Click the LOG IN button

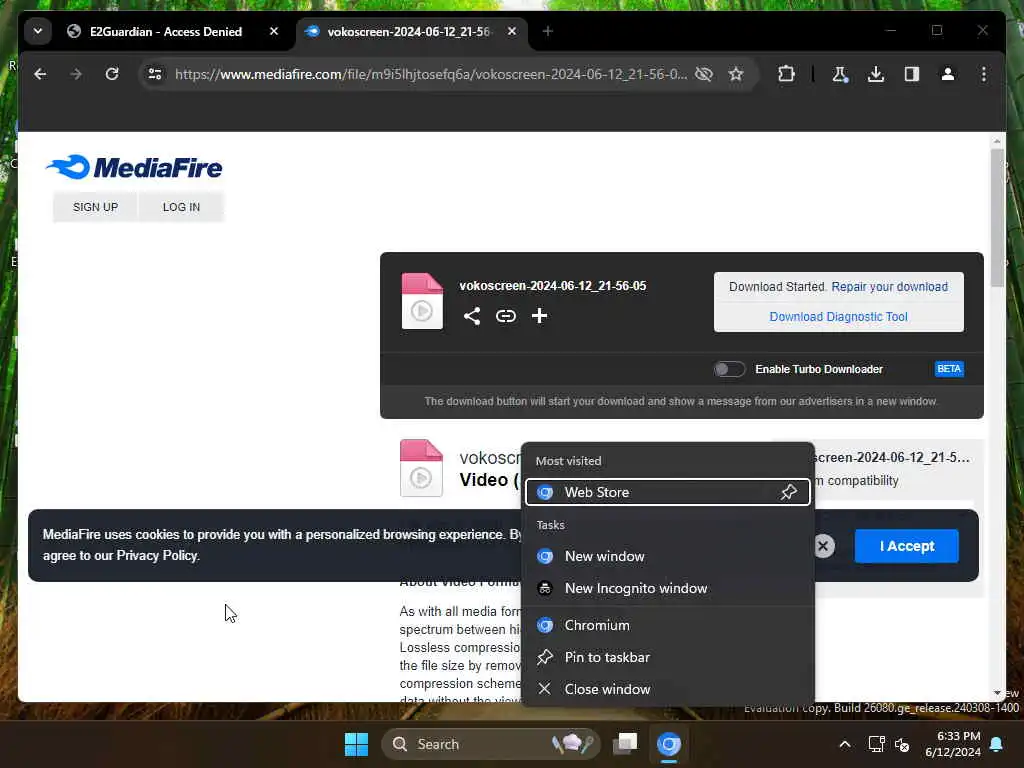coord(182,207)
